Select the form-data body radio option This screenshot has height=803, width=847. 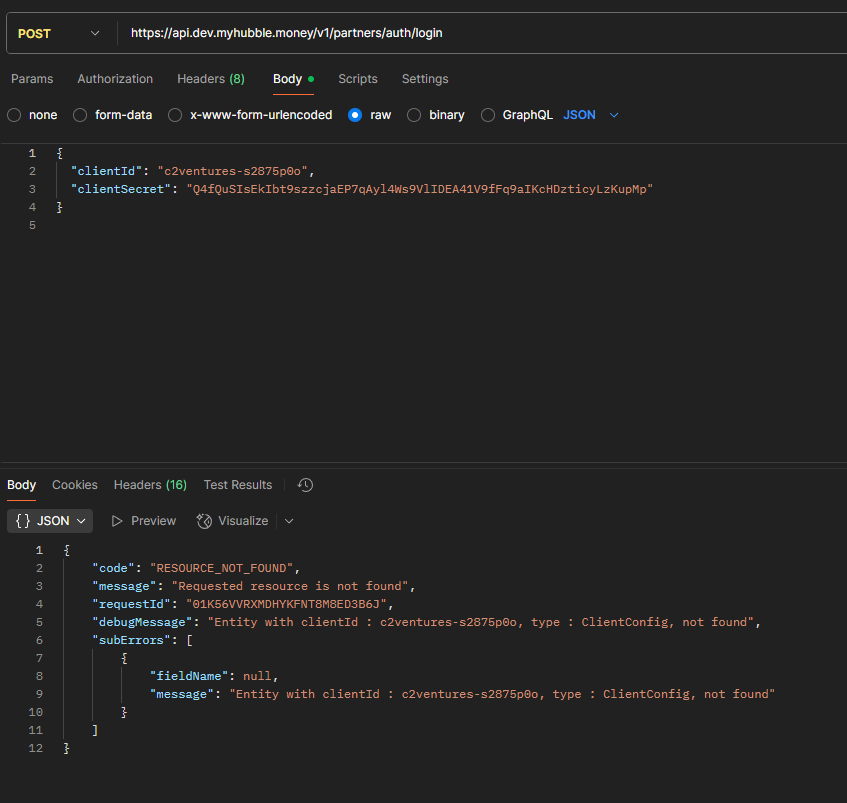tap(81, 115)
